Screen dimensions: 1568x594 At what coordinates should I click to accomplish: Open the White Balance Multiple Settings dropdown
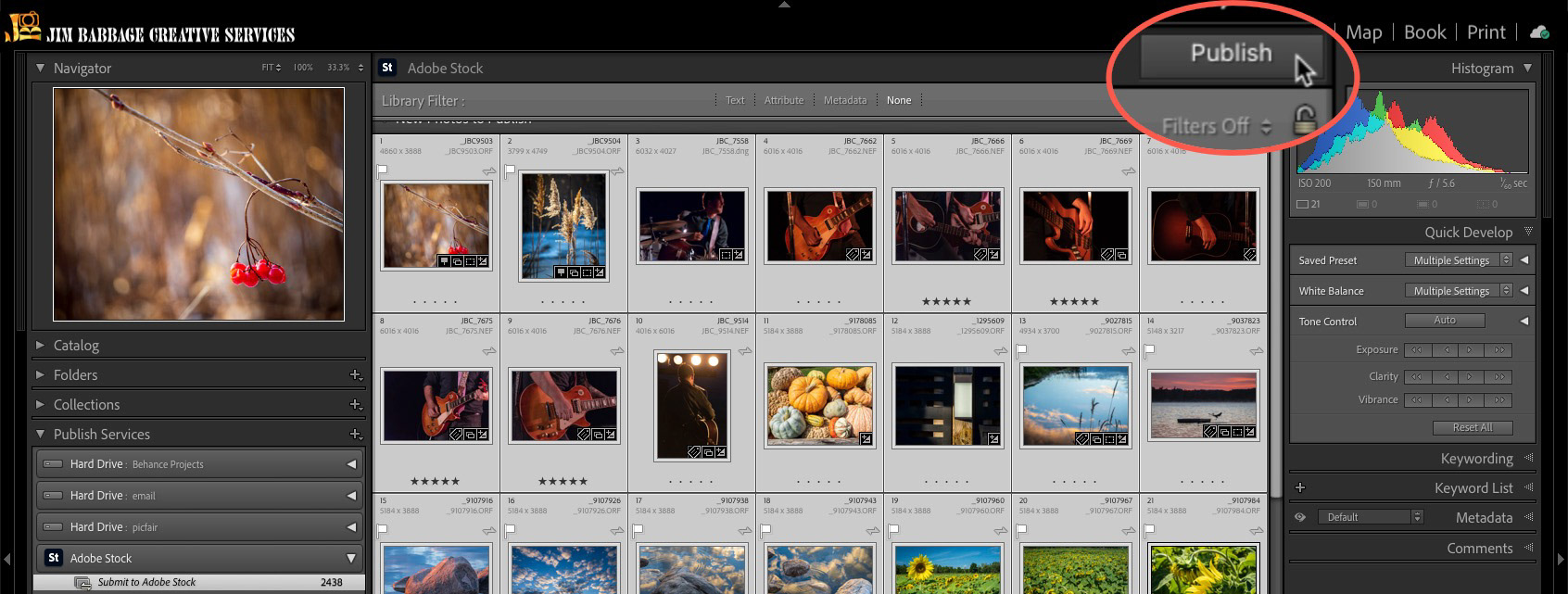pyautogui.click(x=1459, y=291)
